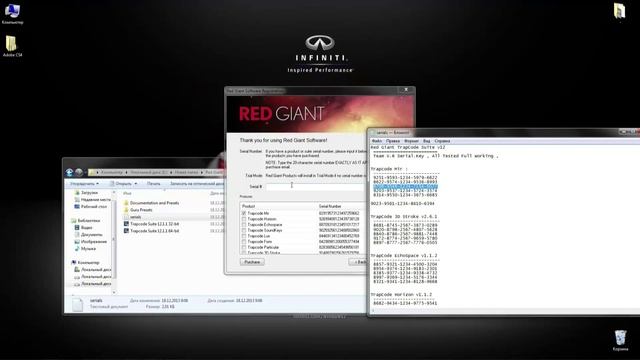The height and width of the screenshot is (360, 640).
Task: Click 'TrapCode Horizon v1.1.2' heading in Notepad
Action: pos(401,295)
